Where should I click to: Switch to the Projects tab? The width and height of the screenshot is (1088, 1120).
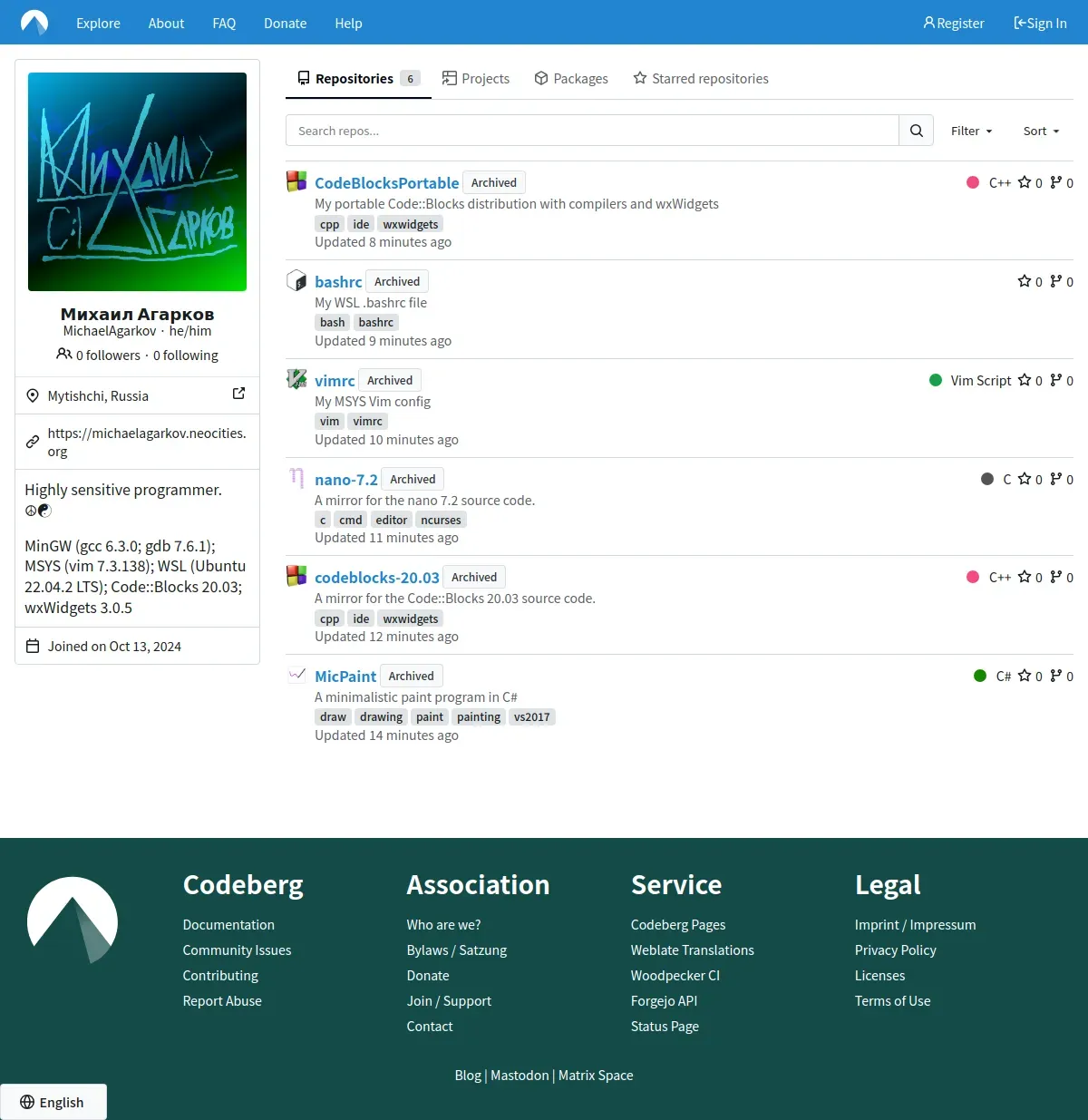tap(476, 79)
